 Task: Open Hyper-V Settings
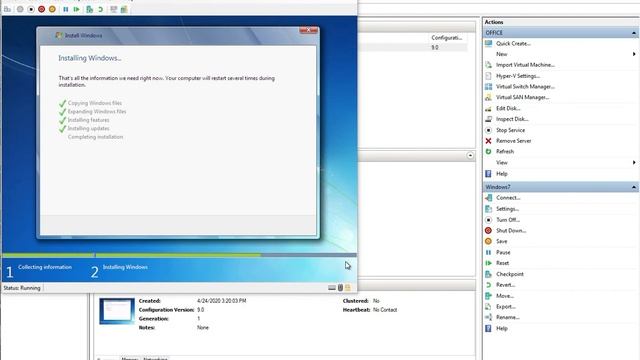pyautogui.click(x=518, y=76)
